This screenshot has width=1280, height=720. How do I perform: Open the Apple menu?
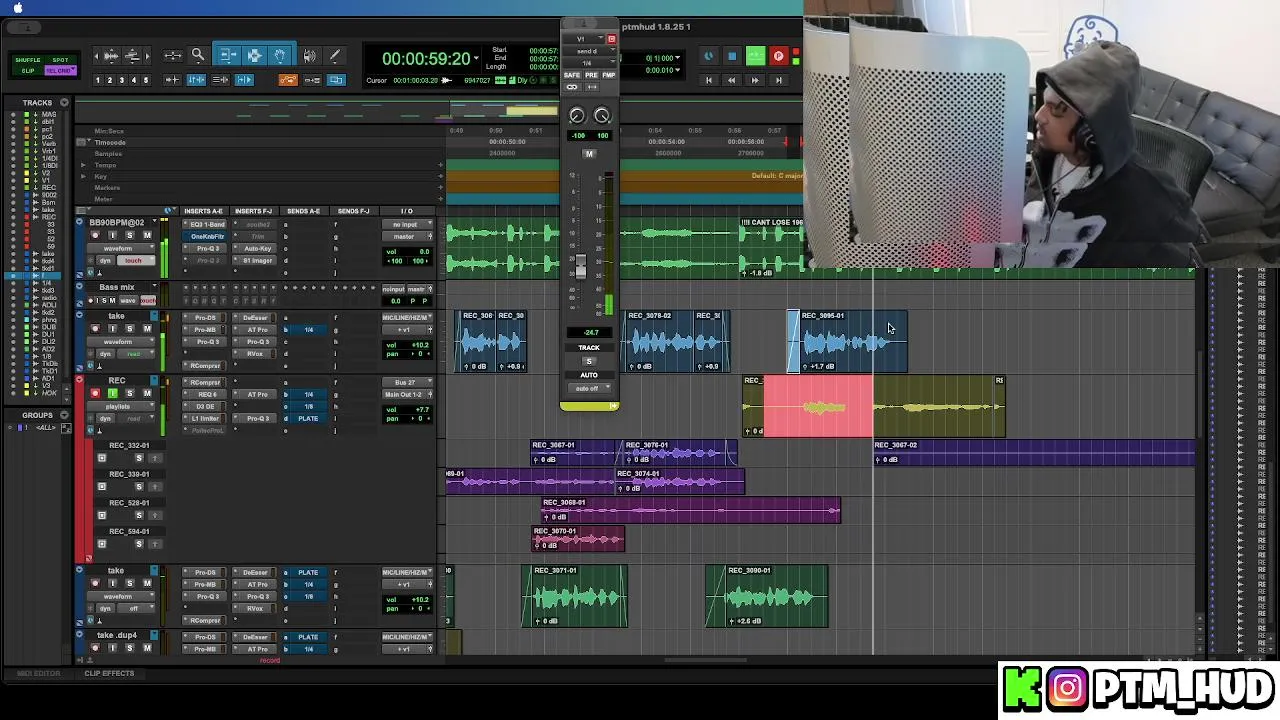(x=17, y=8)
